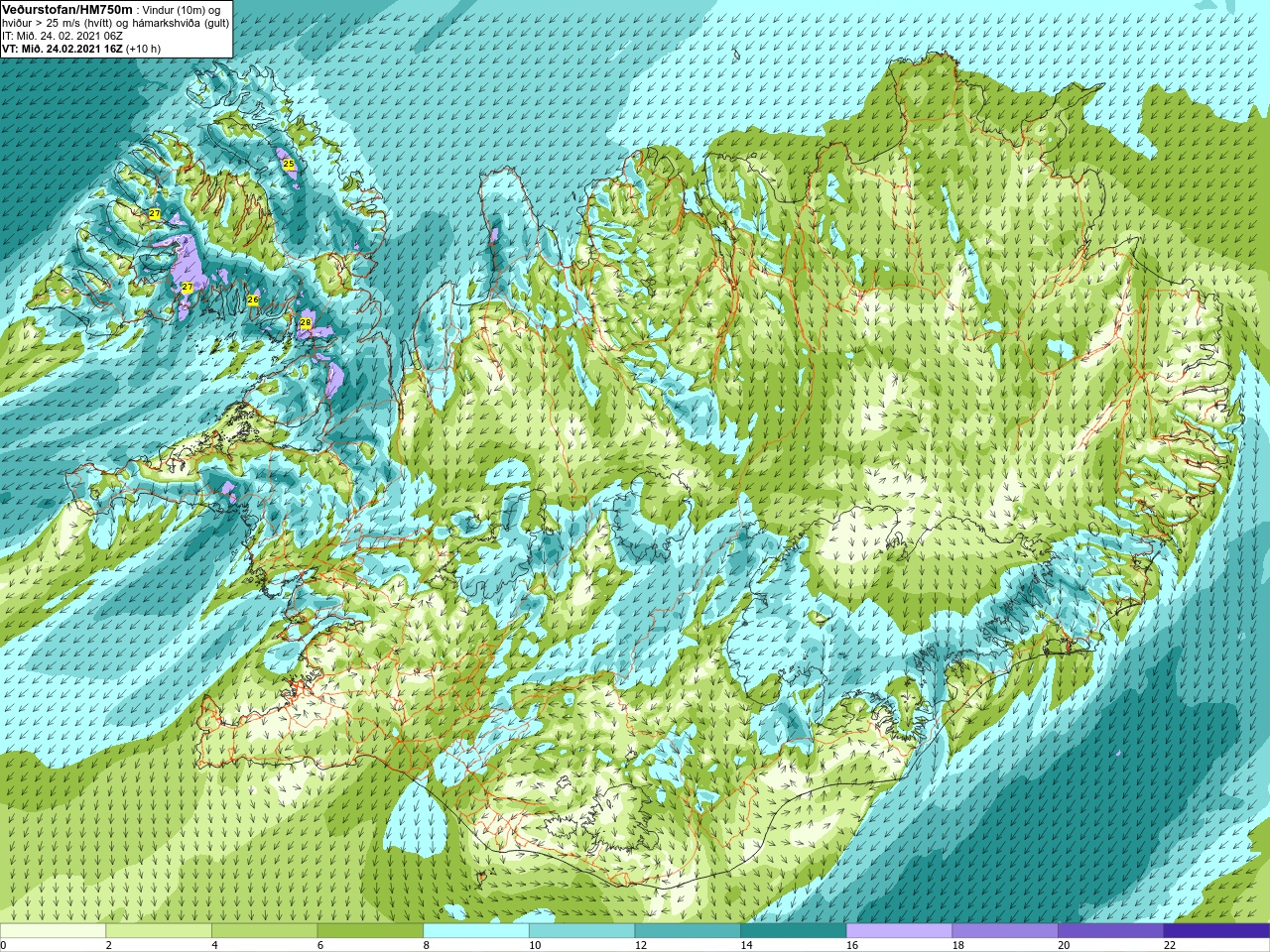This screenshot has width=1270, height=952.
Task: Click legend scale number 8
Action: pos(427,945)
